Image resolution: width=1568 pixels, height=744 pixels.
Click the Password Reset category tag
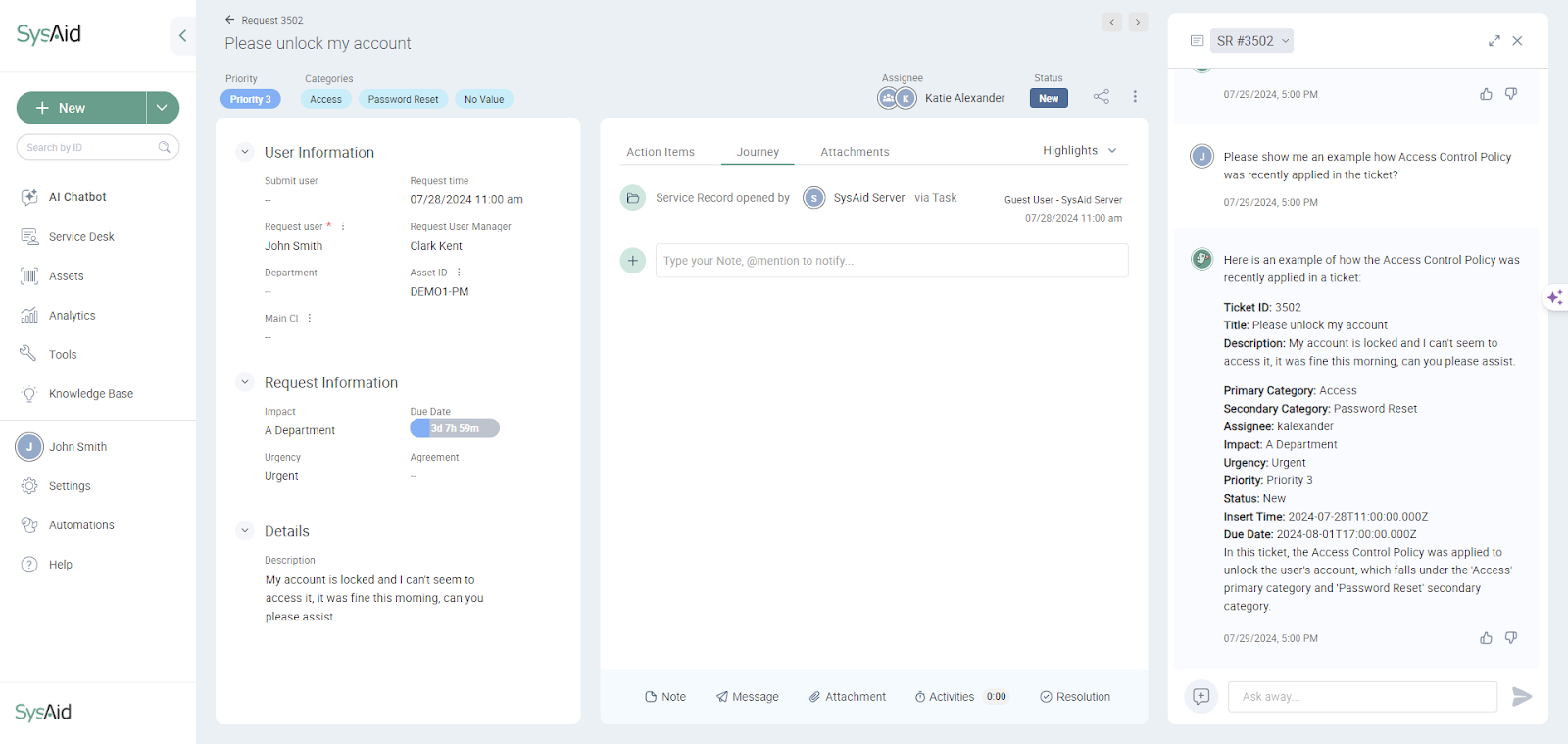[x=403, y=99]
